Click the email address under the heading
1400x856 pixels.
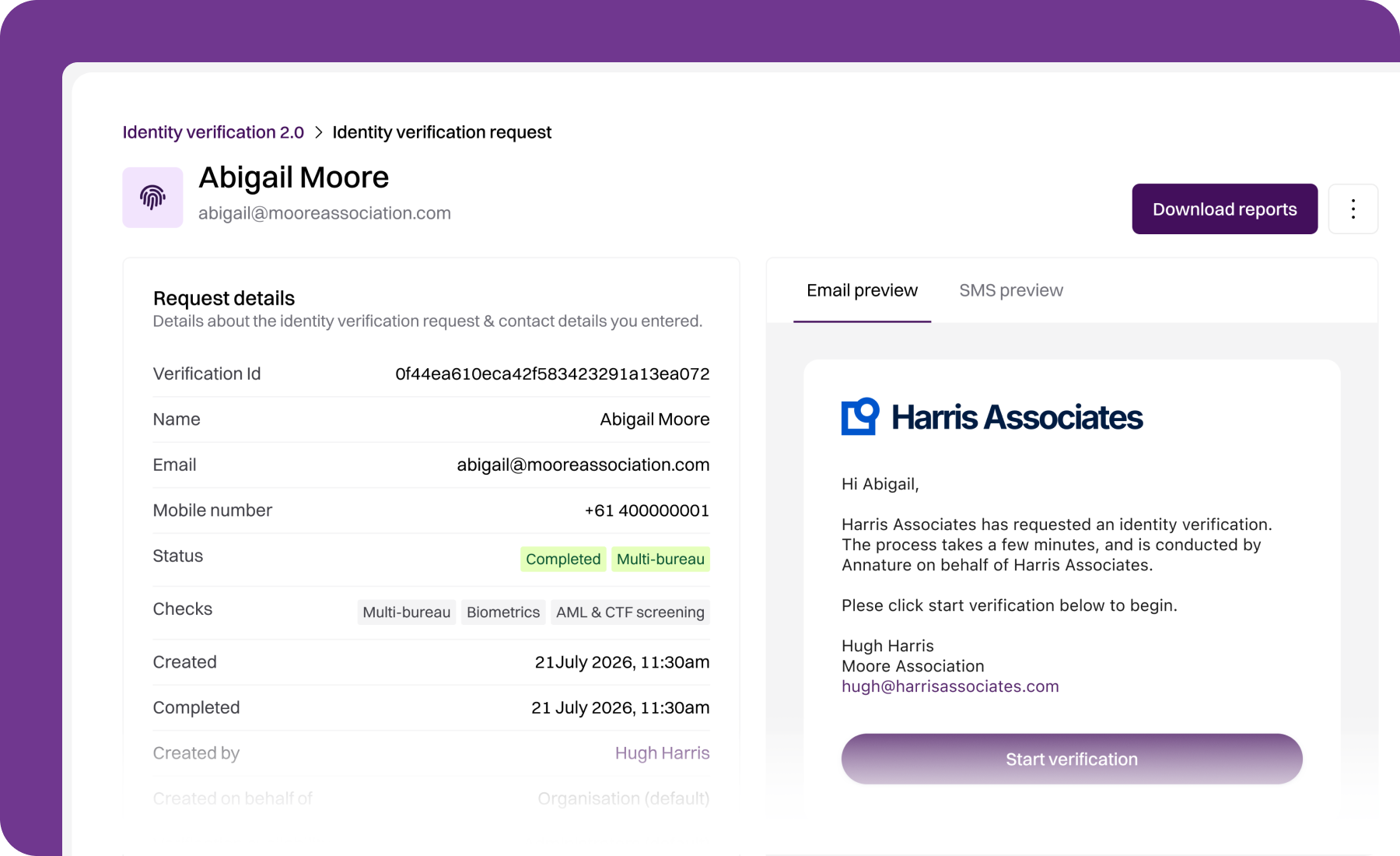(x=324, y=213)
